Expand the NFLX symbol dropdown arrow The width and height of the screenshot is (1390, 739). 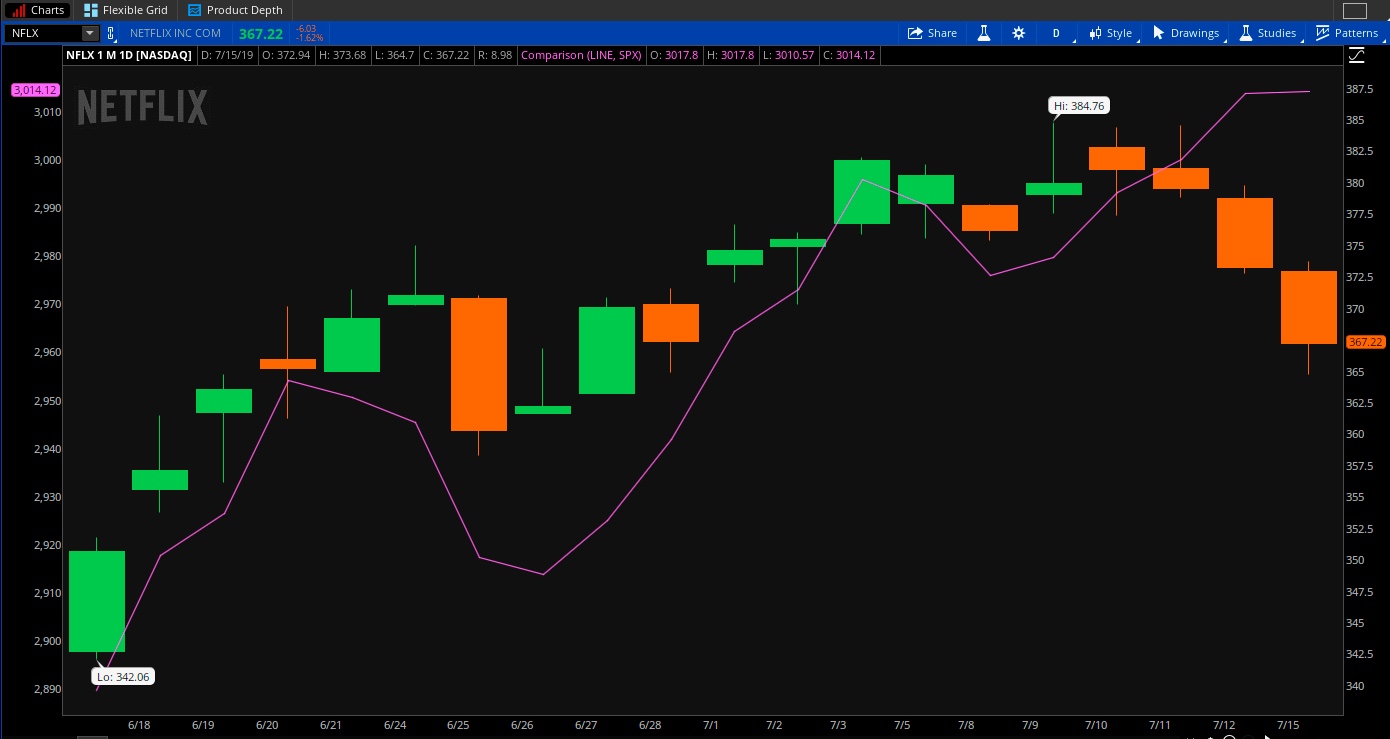coord(90,33)
